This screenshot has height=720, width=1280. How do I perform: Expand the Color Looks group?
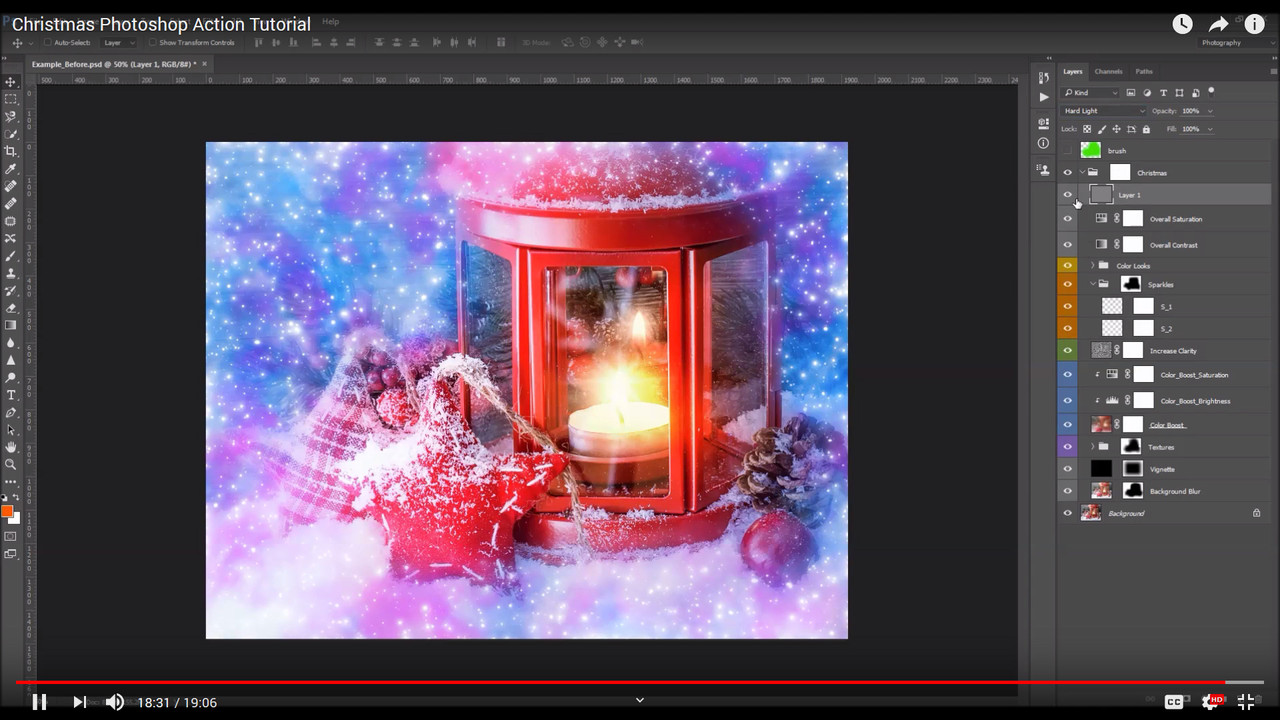click(x=1092, y=266)
